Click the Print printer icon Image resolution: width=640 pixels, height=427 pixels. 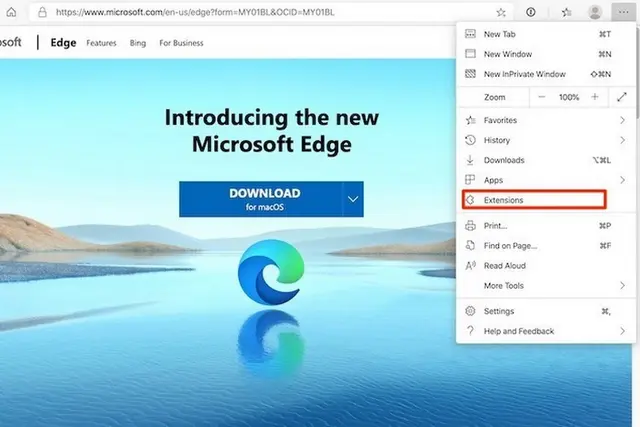click(x=470, y=225)
